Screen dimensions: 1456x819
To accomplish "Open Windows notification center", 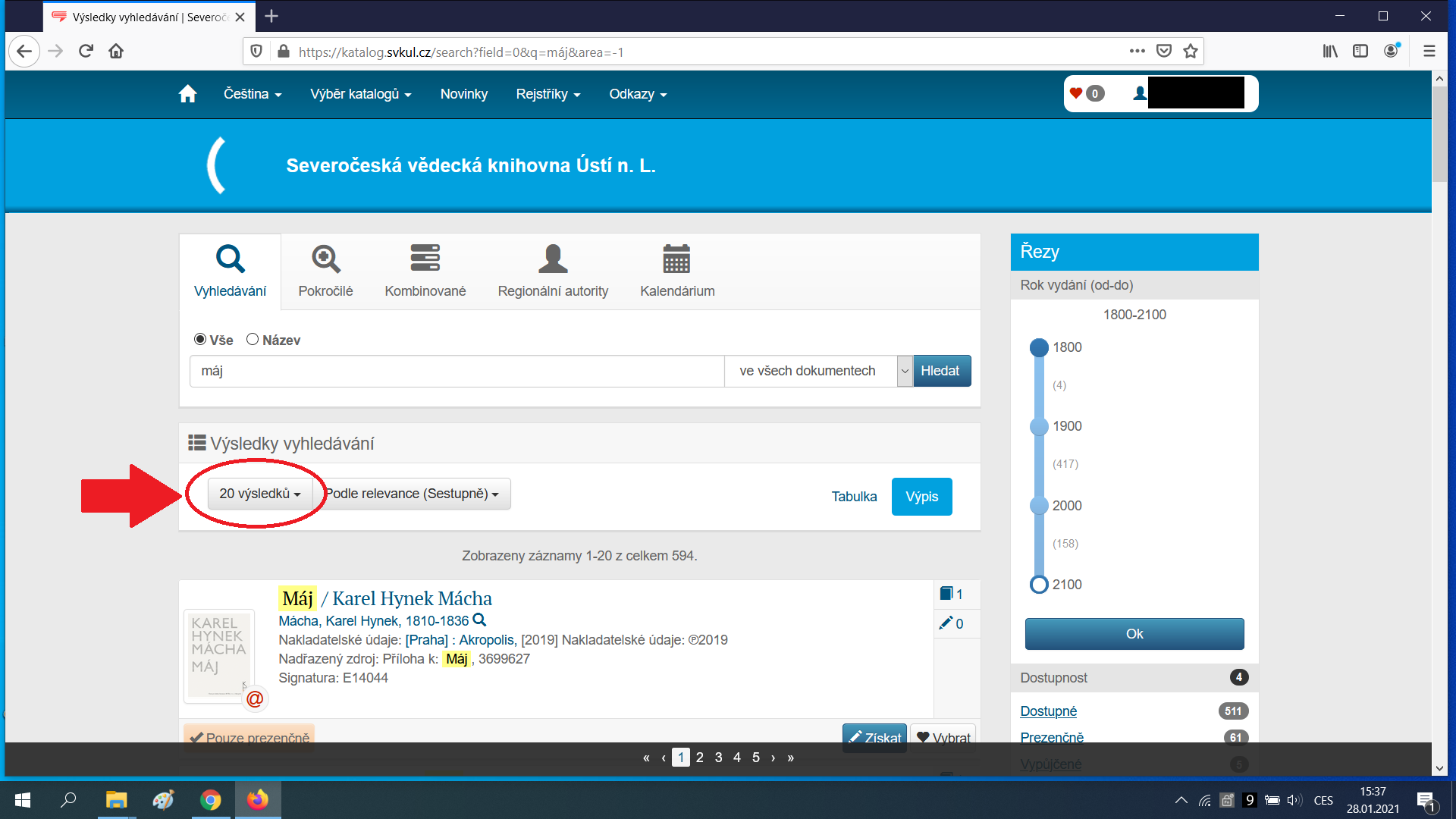I will coord(1426,801).
